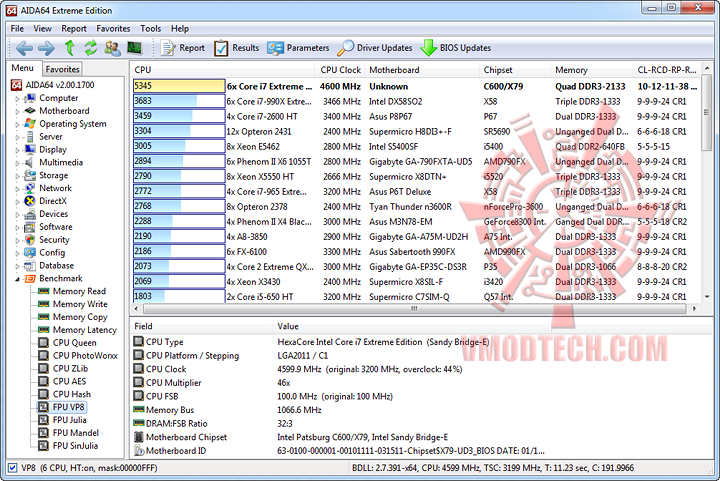
Task: Expand the Storage node arrow
Action: (17, 175)
